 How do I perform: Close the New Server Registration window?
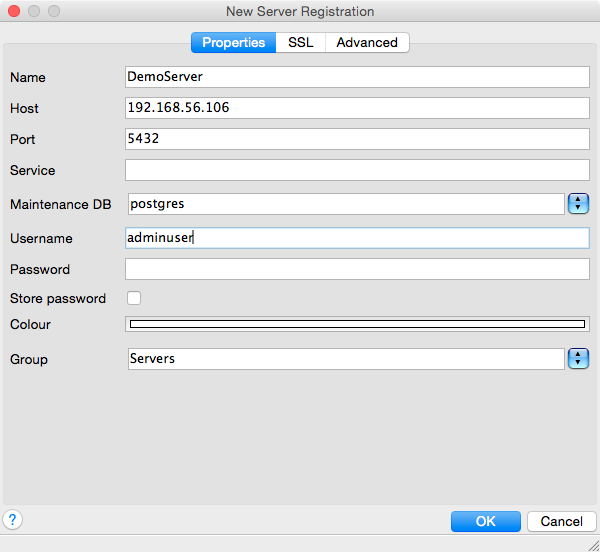[x=14, y=11]
